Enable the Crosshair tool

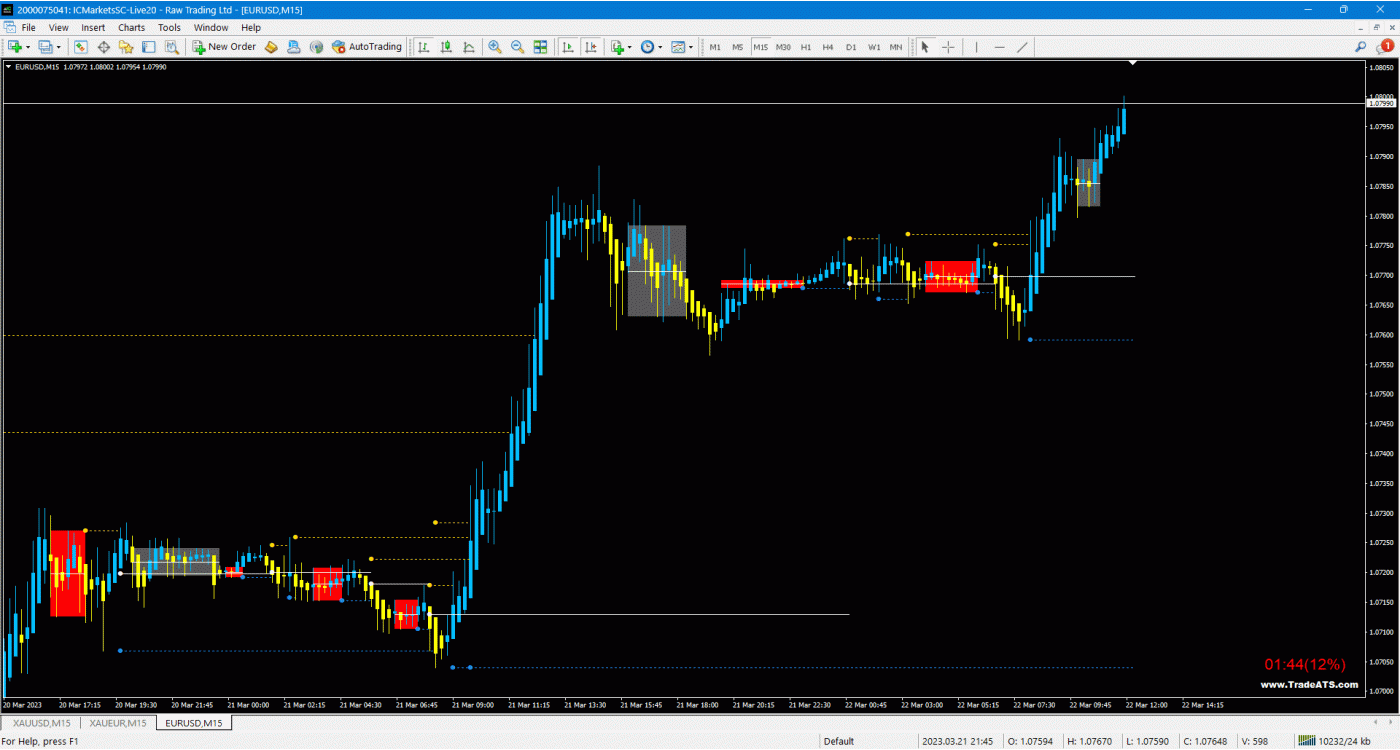click(x=948, y=47)
